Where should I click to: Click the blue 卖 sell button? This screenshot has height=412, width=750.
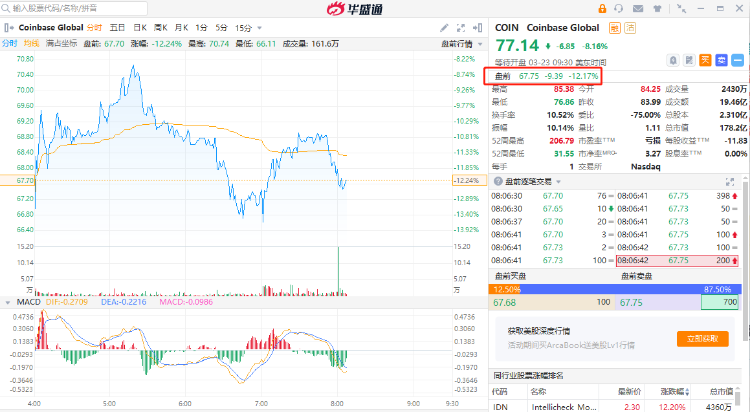pos(721,60)
